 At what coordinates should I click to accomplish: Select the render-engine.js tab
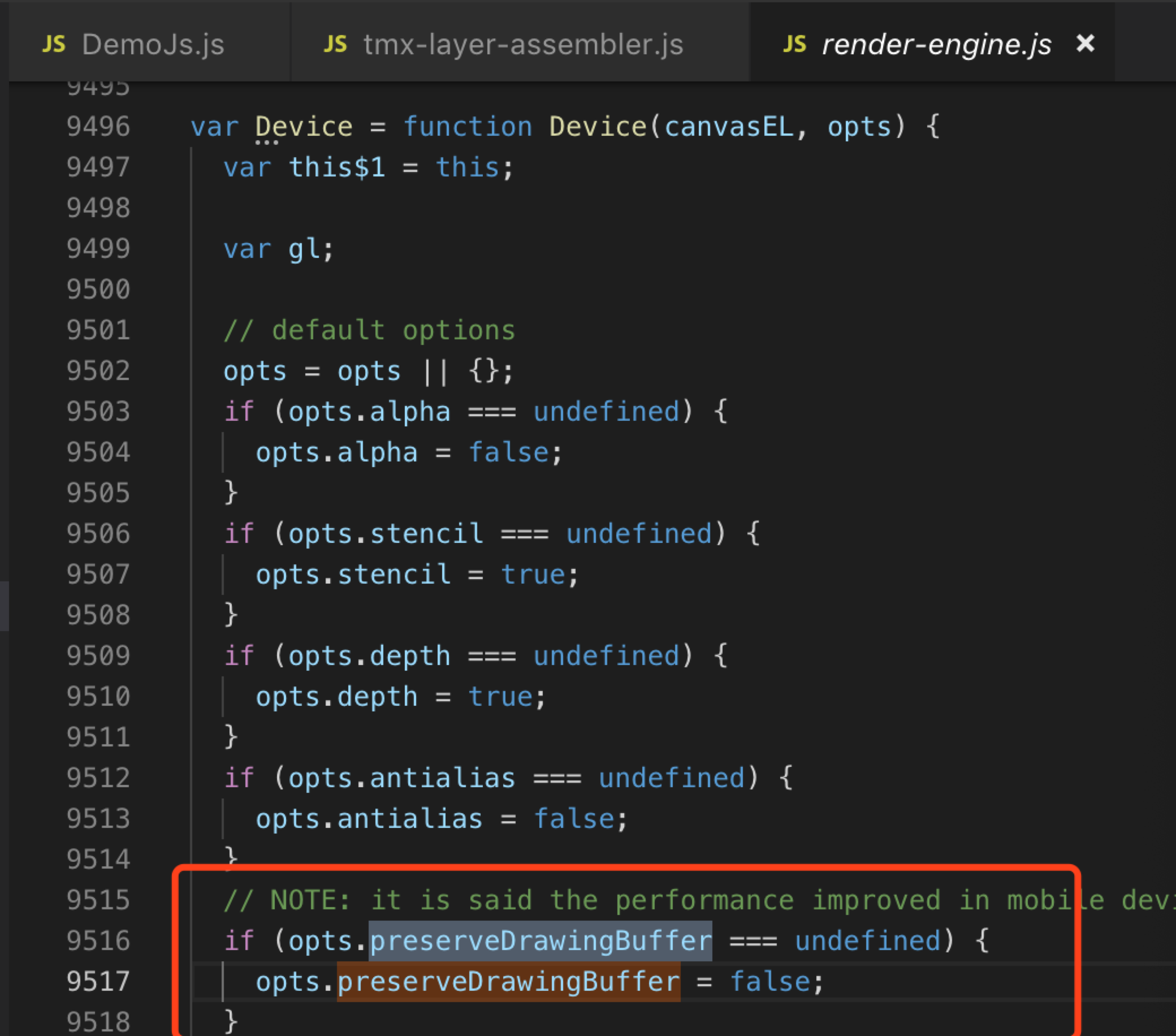[936, 45]
